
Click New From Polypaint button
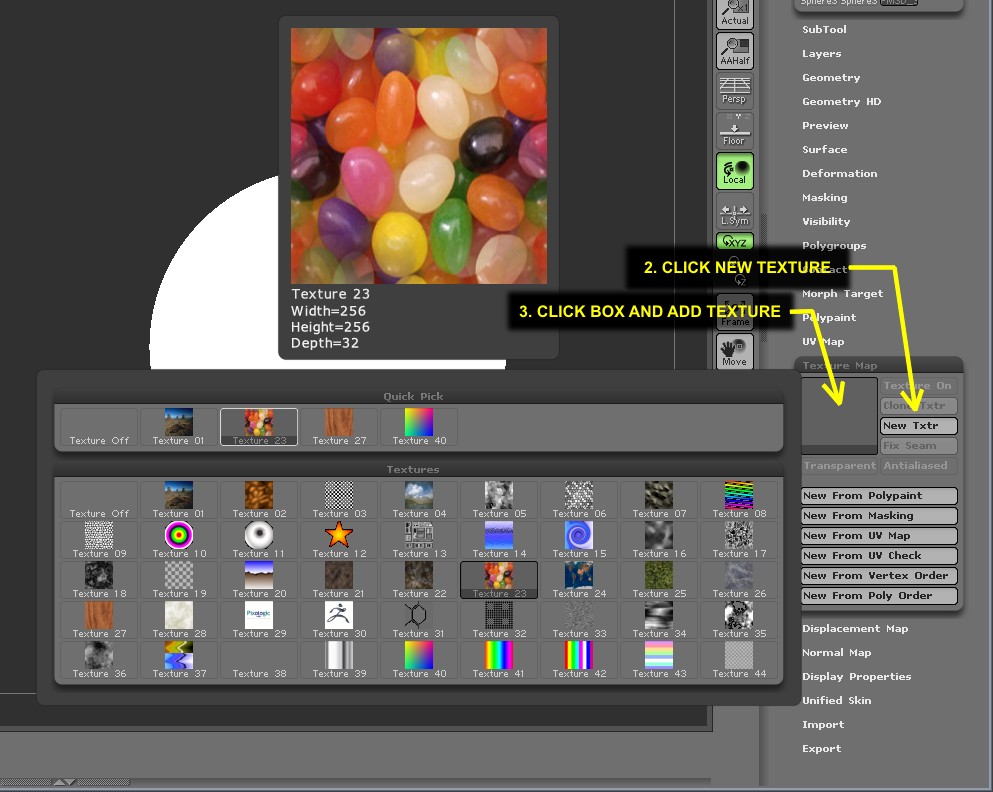click(x=879, y=496)
